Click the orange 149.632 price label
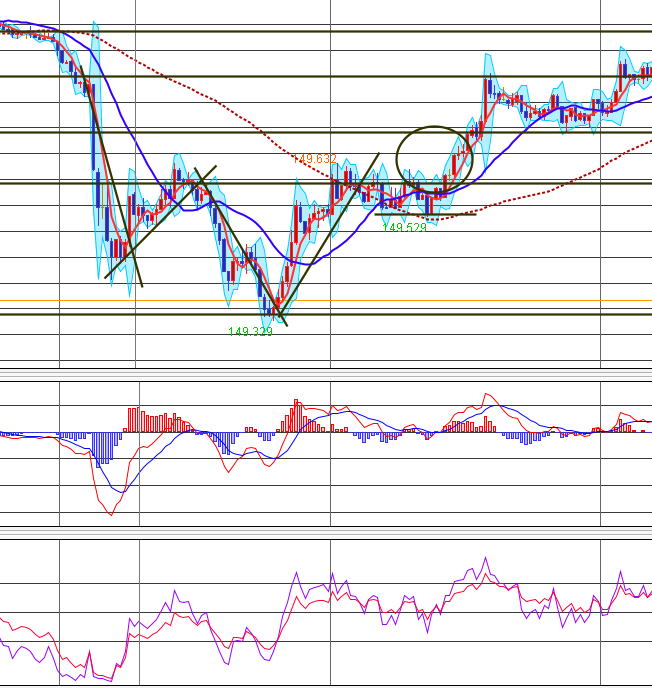Screen dimensions: 652x688 [x=314, y=159]
